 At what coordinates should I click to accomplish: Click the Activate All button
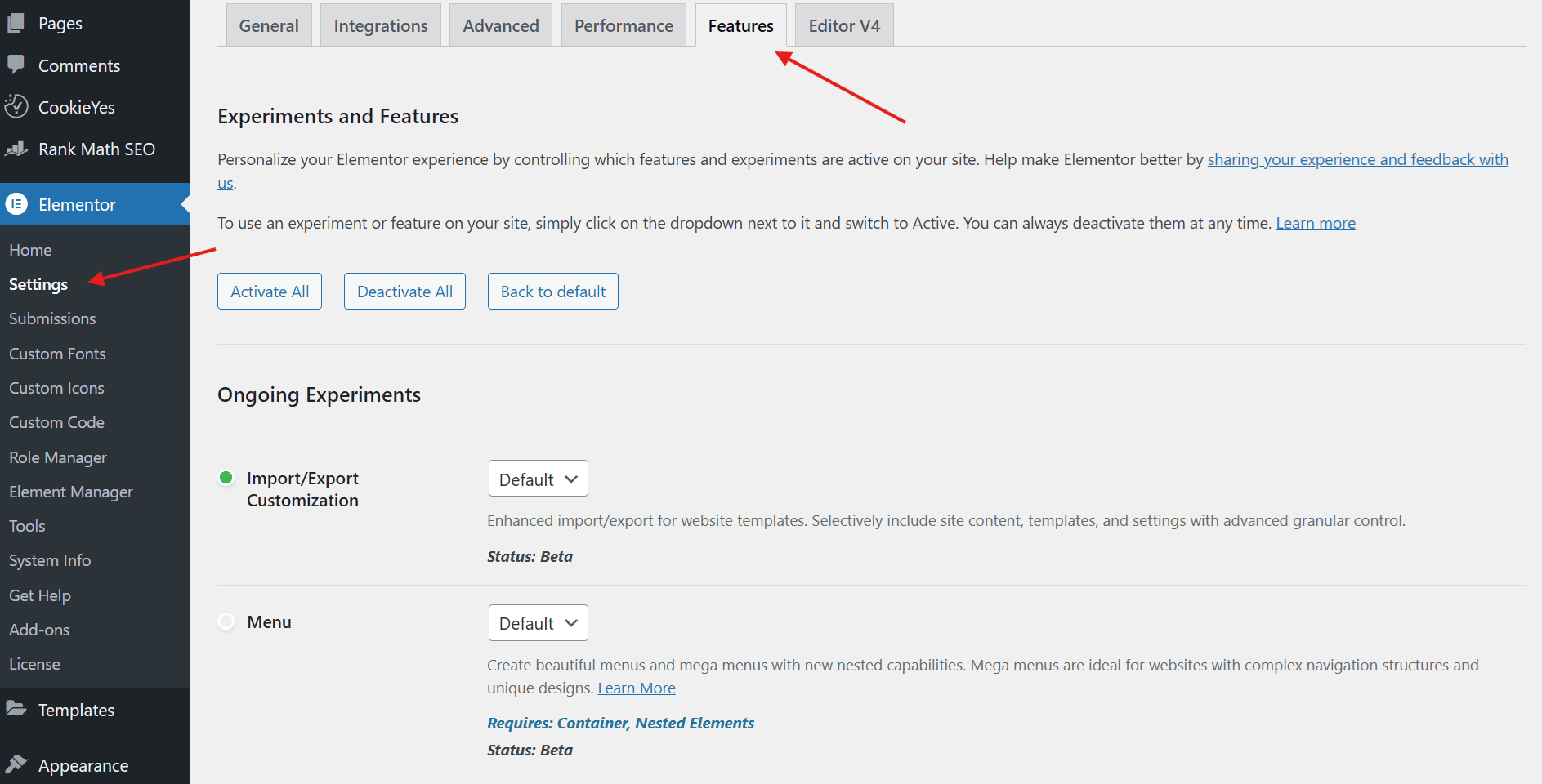(x=269, y=291)
